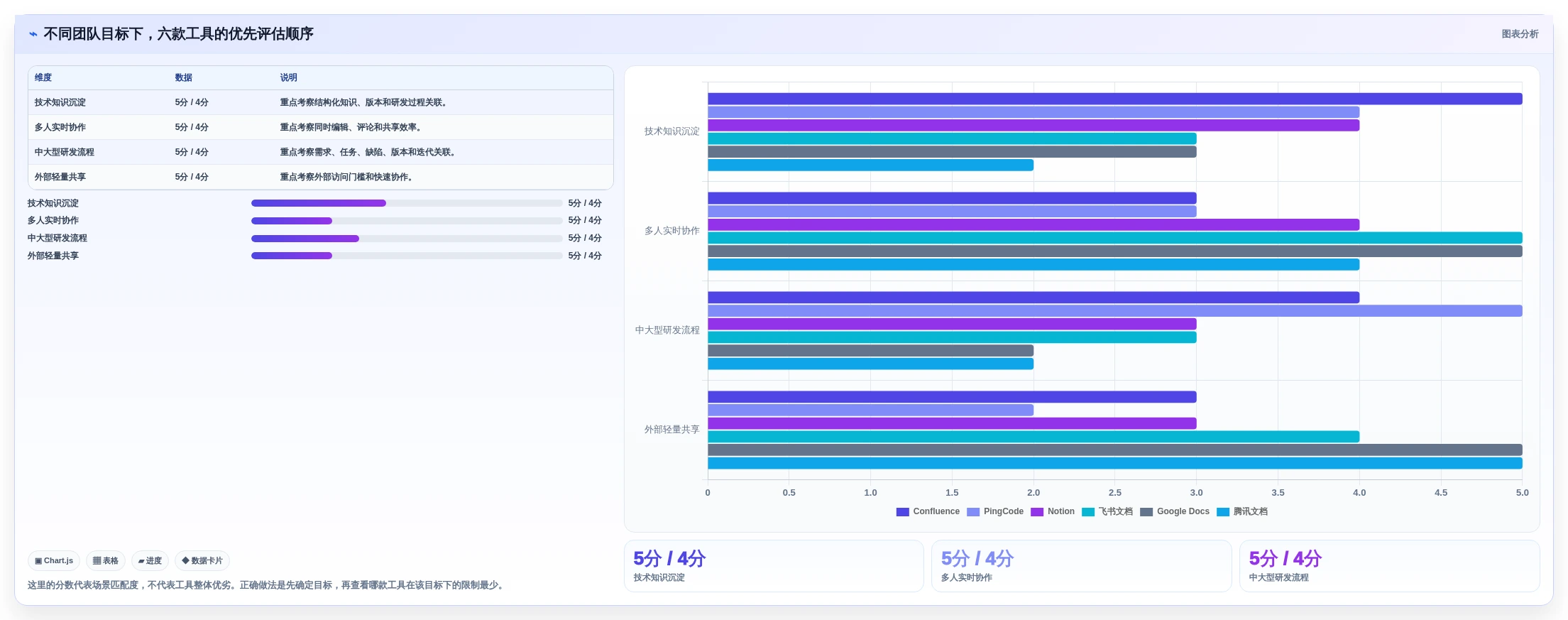
Task: Click the card title 不同团队目标下，六款工具的优先评估顺序
Action: (x=178, y=34)
